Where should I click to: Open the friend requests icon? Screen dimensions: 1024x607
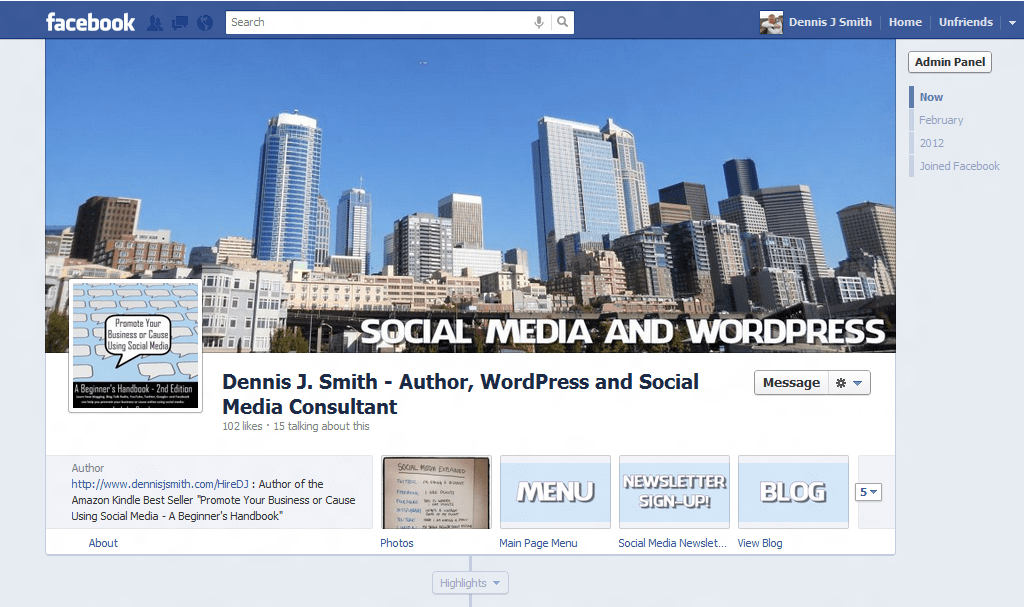155,23
